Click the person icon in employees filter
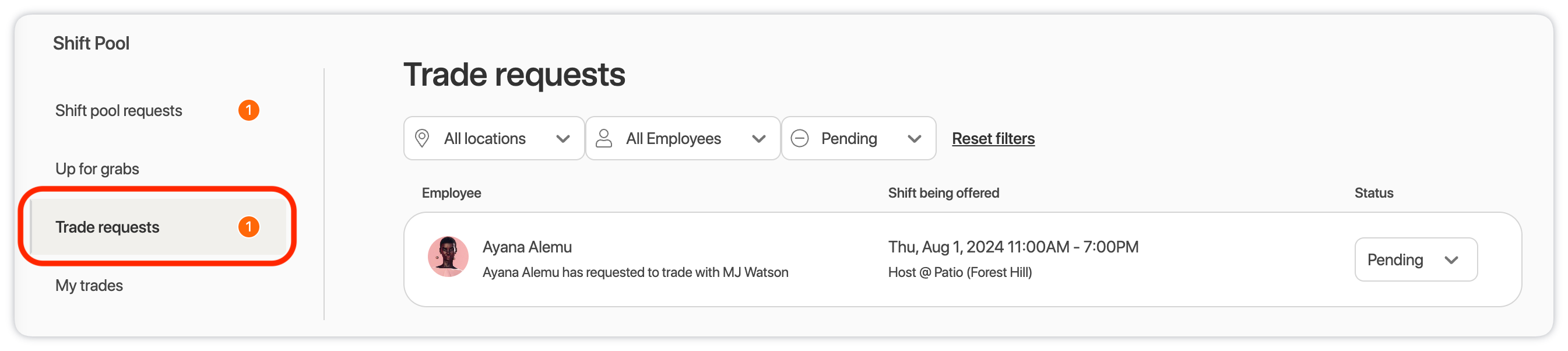This screenshot has height=351, width=1568. pyautogui.click(x=604, y=138)
